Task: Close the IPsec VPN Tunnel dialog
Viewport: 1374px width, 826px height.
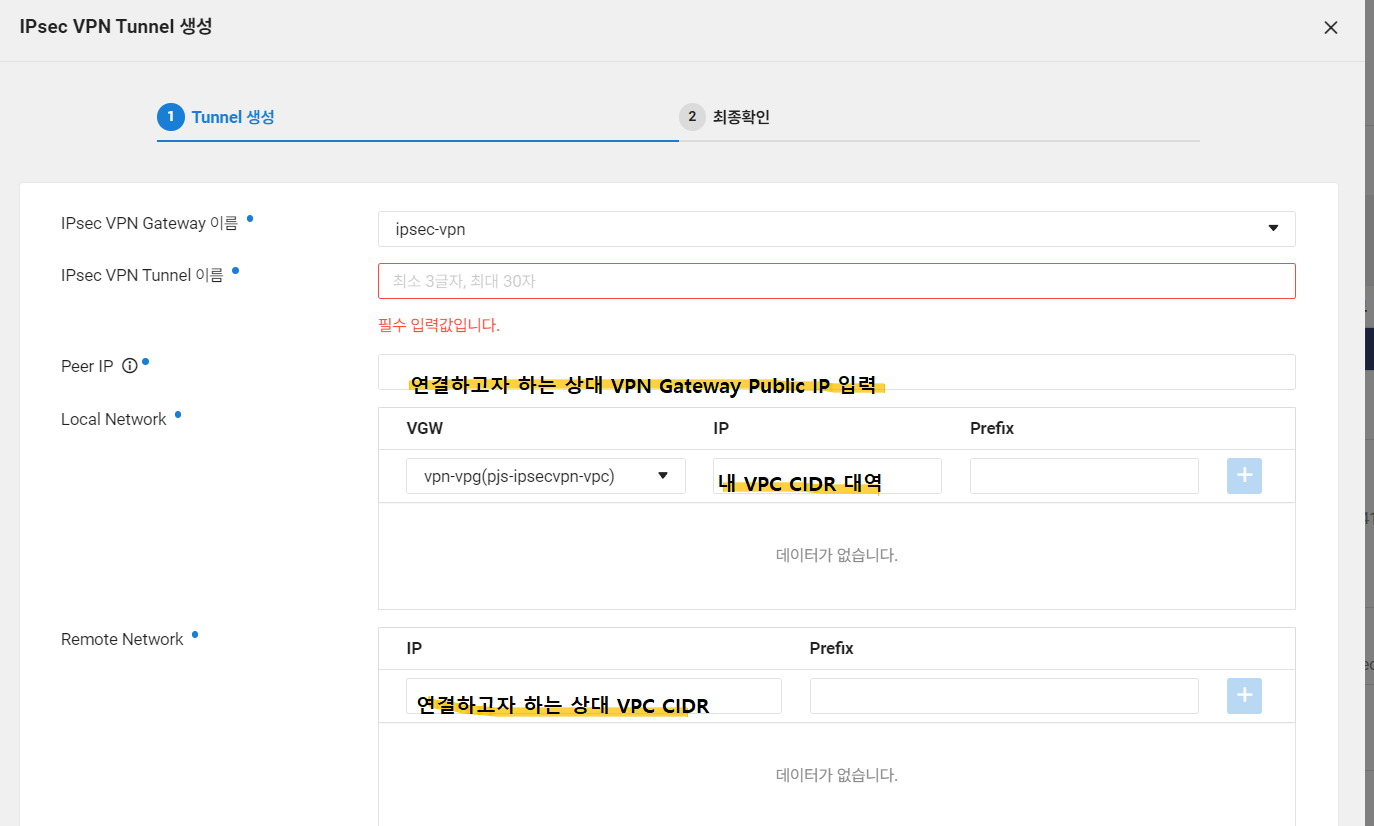Action: (x=1330, y=28)
